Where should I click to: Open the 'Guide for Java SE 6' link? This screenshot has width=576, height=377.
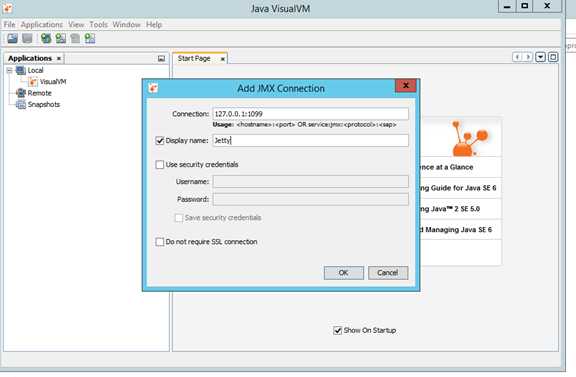point(458,188)
